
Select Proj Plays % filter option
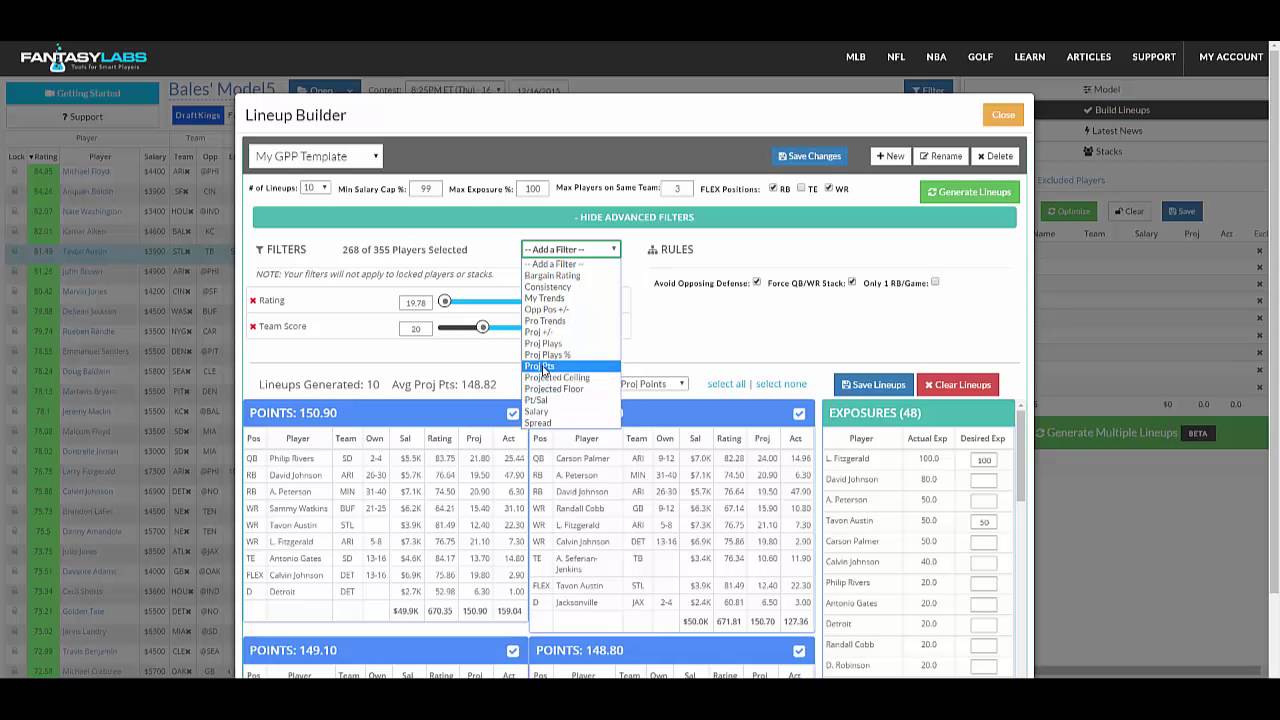pyautogui.click(x=547, y=355)
